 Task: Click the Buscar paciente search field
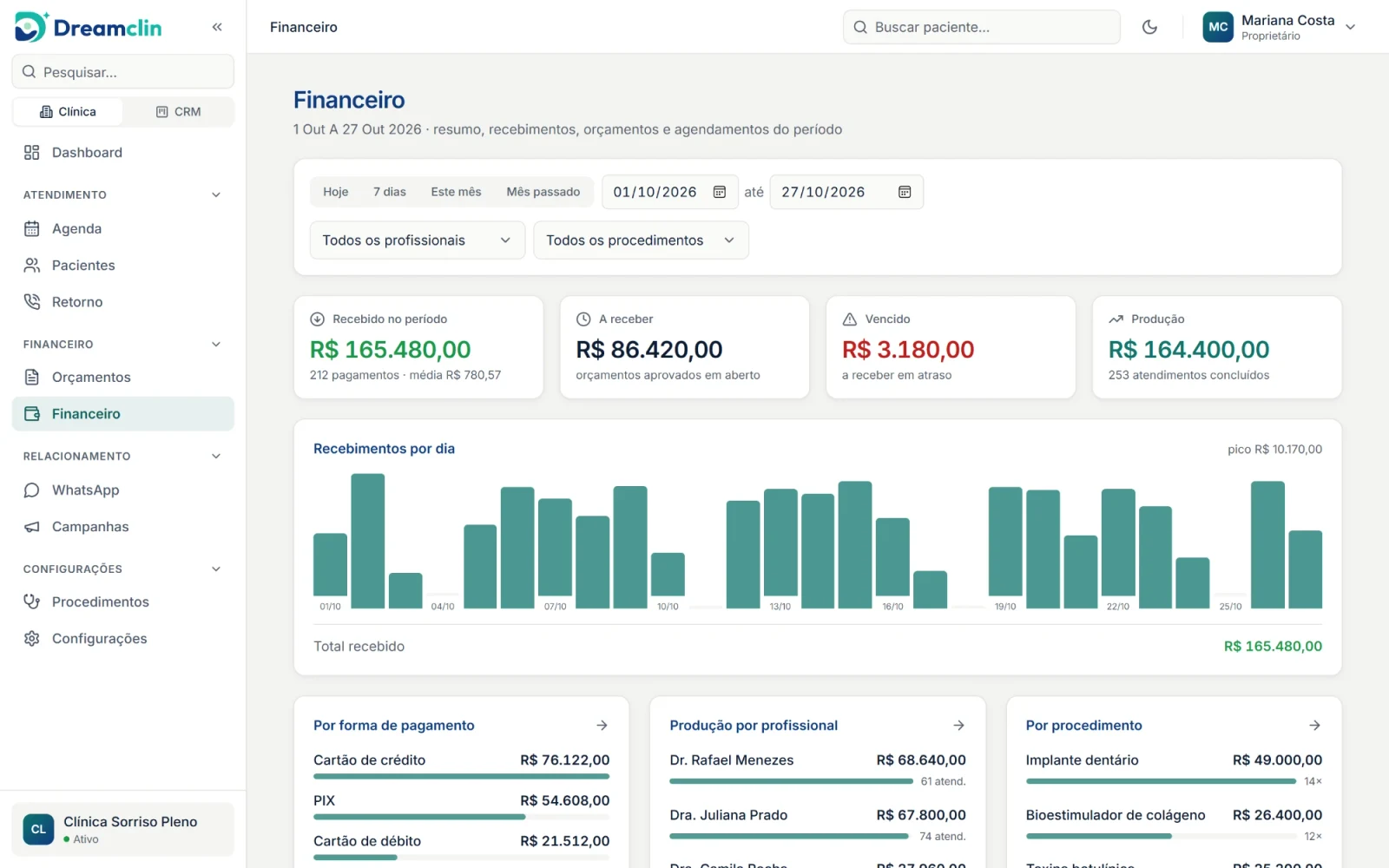click(x=981, y=27)
